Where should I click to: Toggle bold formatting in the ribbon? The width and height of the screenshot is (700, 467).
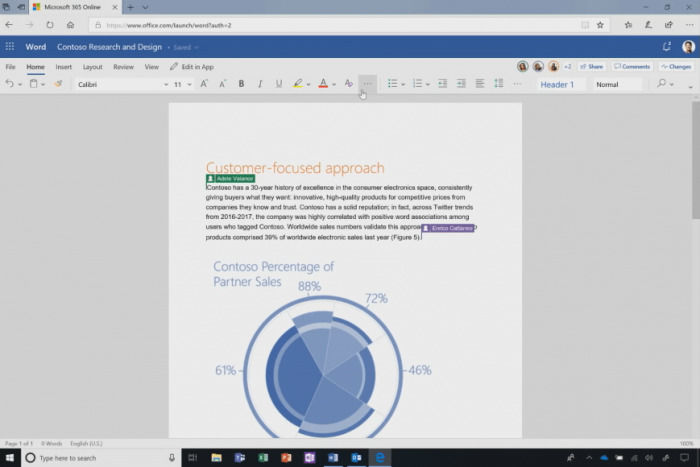click(x=242, y=84)
